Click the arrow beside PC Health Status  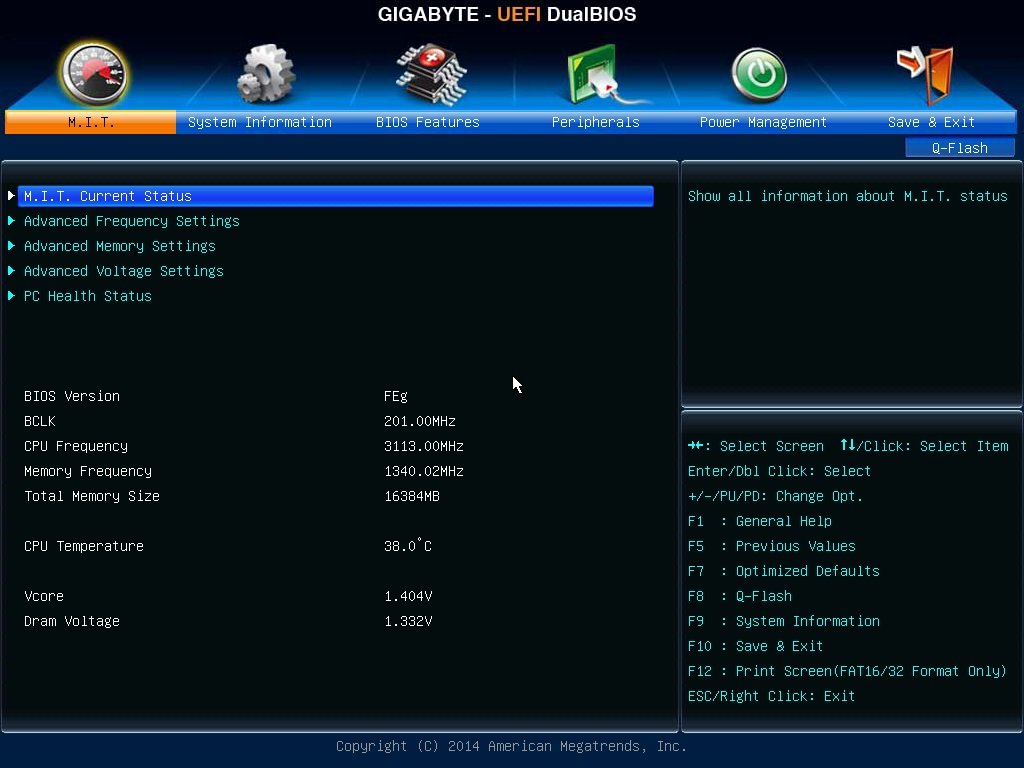(11, 295)
